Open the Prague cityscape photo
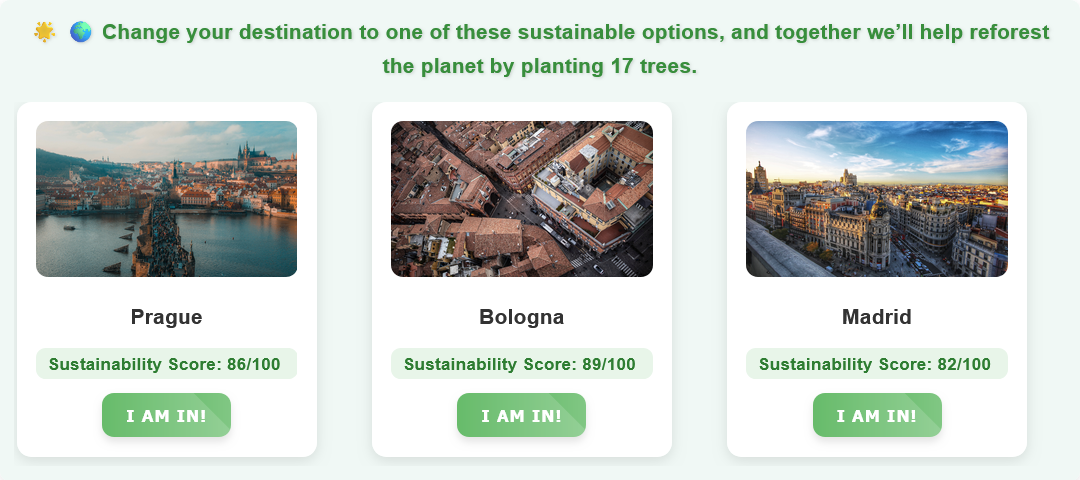 (166, 199)
